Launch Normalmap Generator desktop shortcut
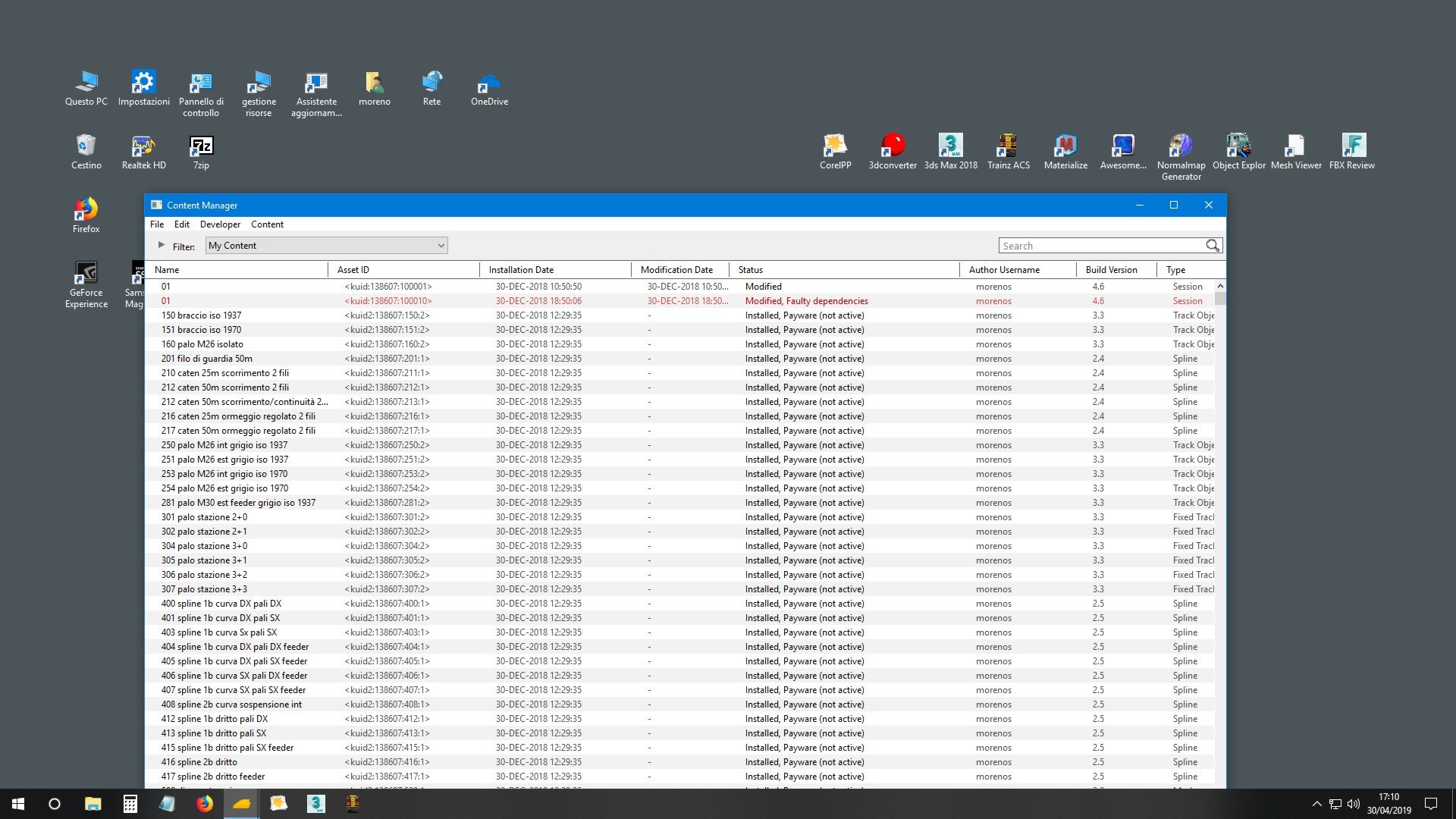The height and width of the screenshot is (819, 1456). point(1181,158)
